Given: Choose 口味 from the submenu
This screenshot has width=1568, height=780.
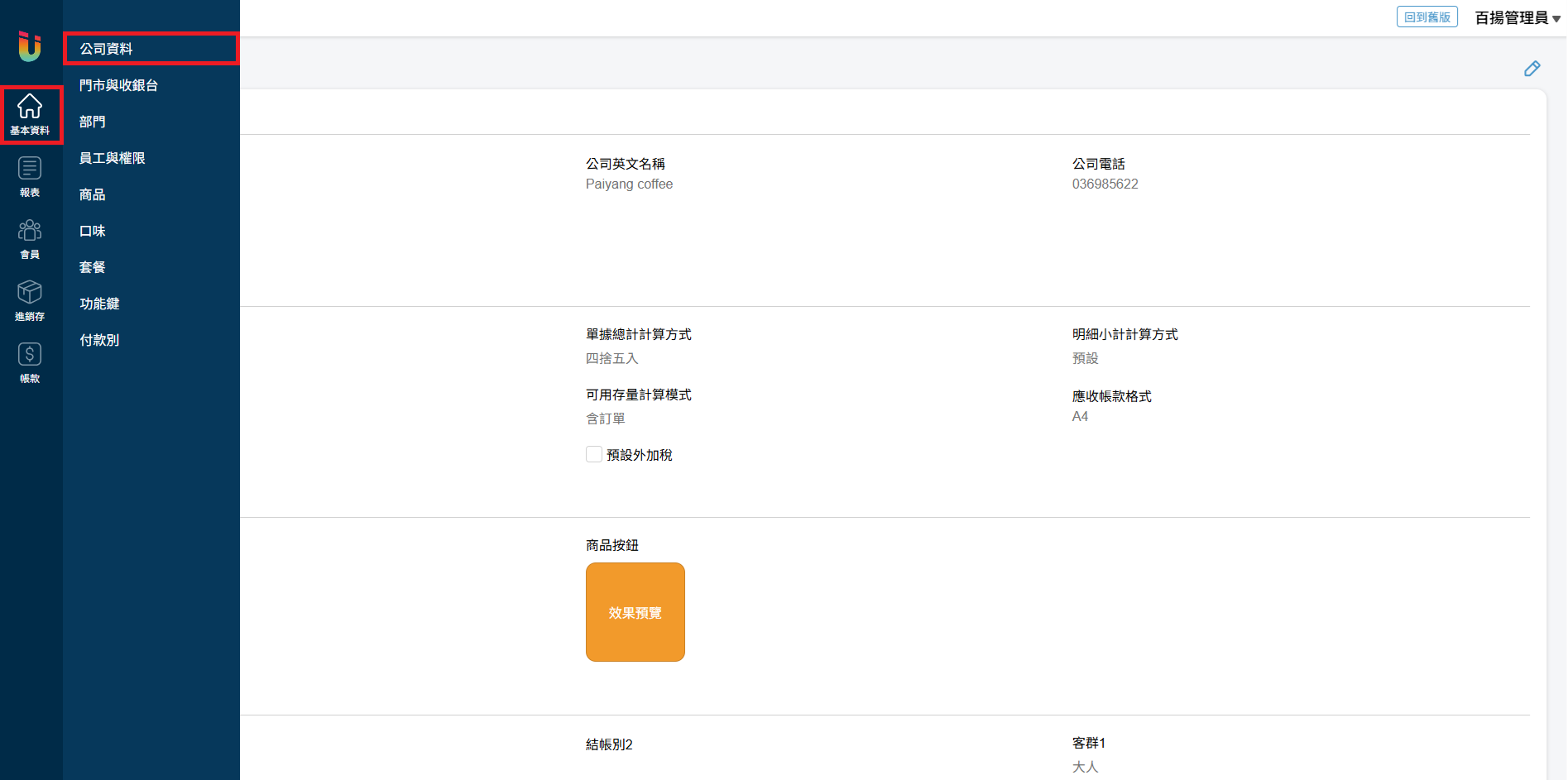Looking at the screenshot, I should pyautogui.click(x=93, y=231).
